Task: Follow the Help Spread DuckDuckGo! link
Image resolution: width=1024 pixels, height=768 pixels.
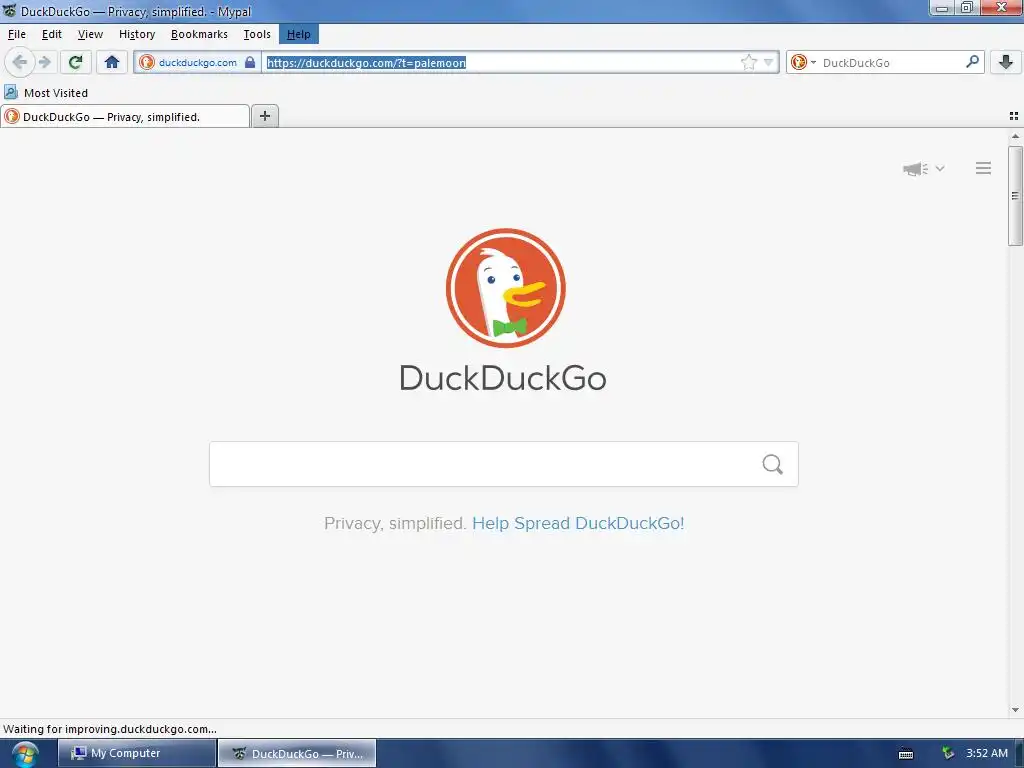Action: [578, 523]
